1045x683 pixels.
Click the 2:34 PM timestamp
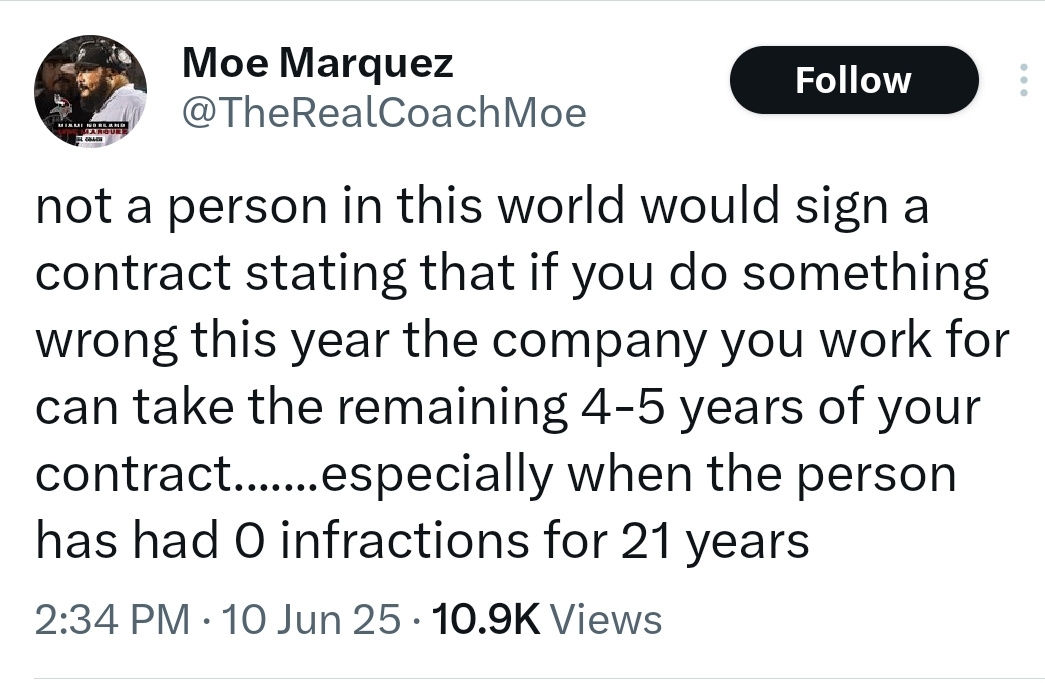pos(112,619)
